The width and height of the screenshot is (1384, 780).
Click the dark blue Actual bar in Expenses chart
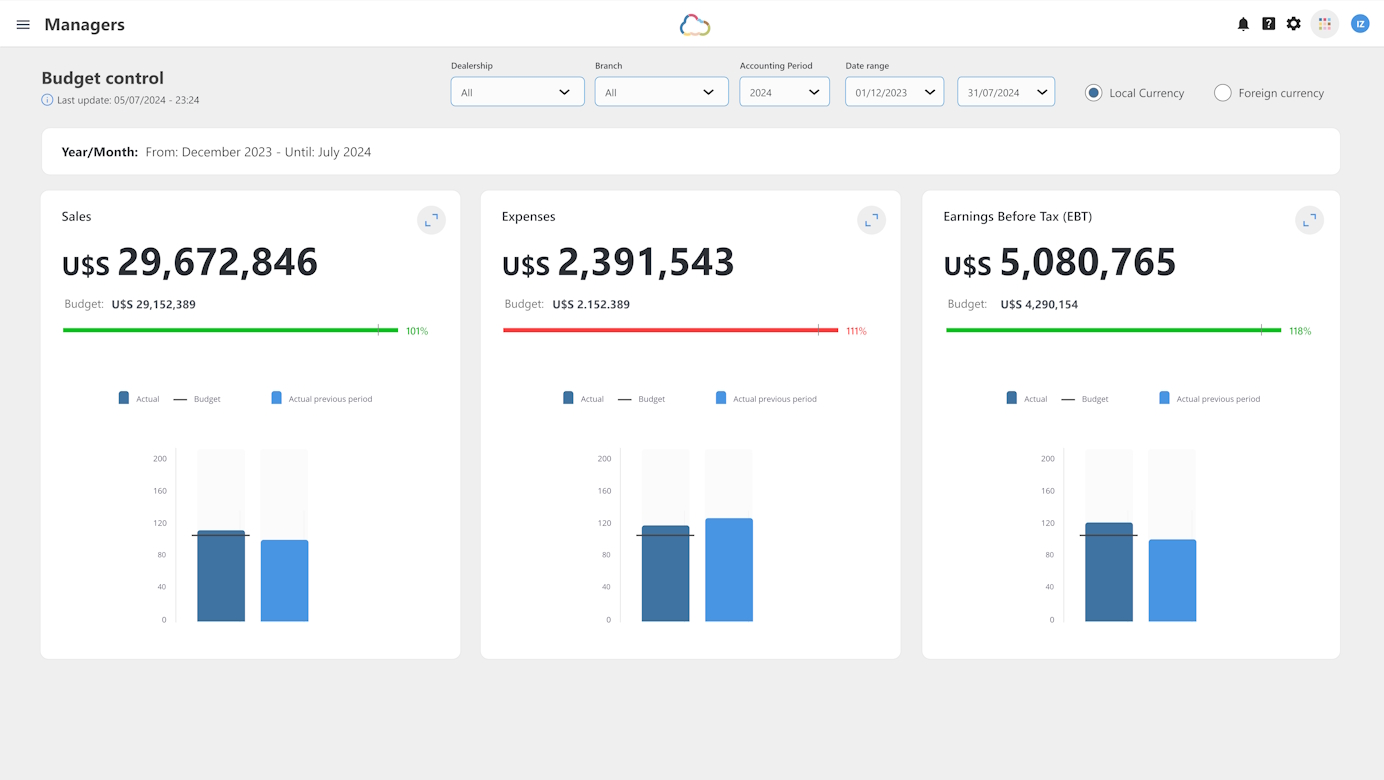coord(665,574)
